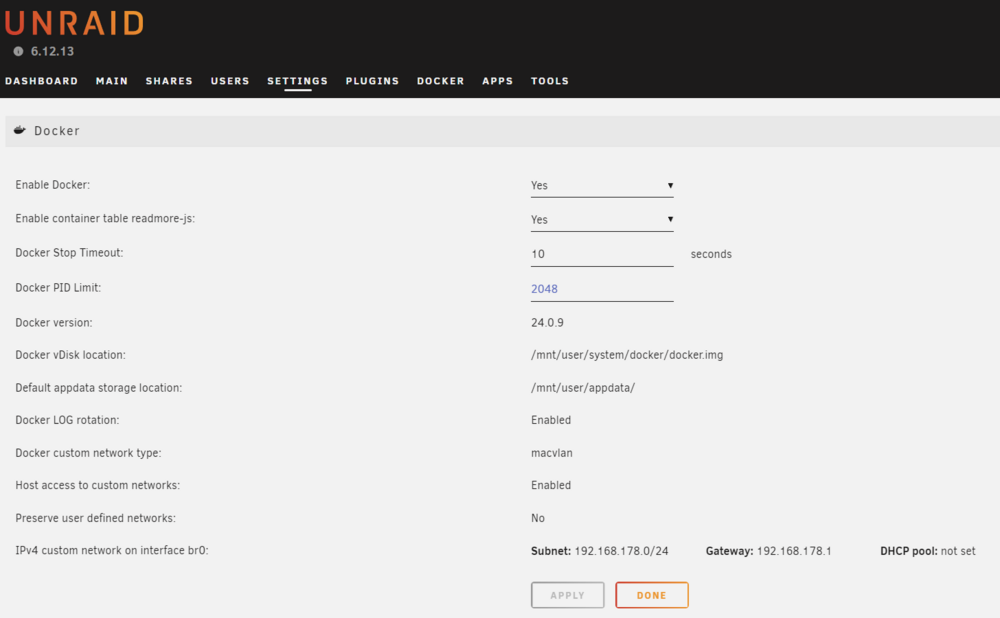This screenshot has height=618, width=1000.
Task: Open the Plugins tab
Action: (372, 81)
